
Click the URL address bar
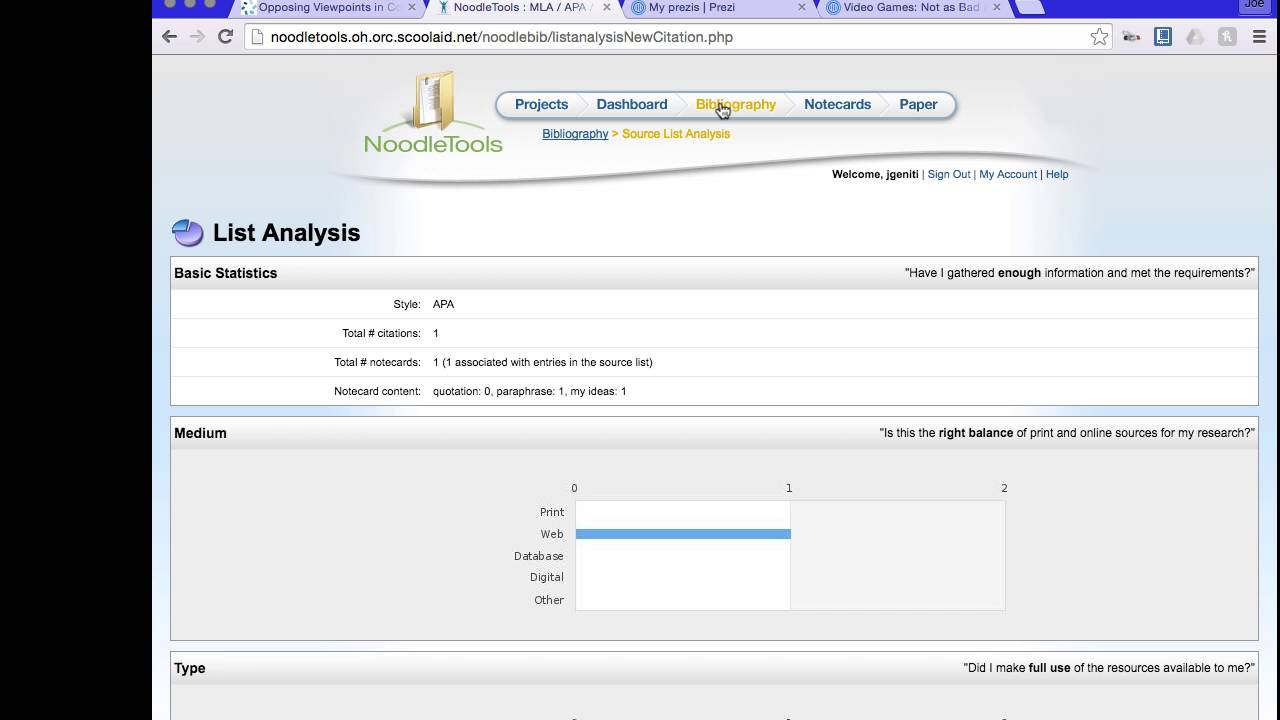tap(678, 37)
